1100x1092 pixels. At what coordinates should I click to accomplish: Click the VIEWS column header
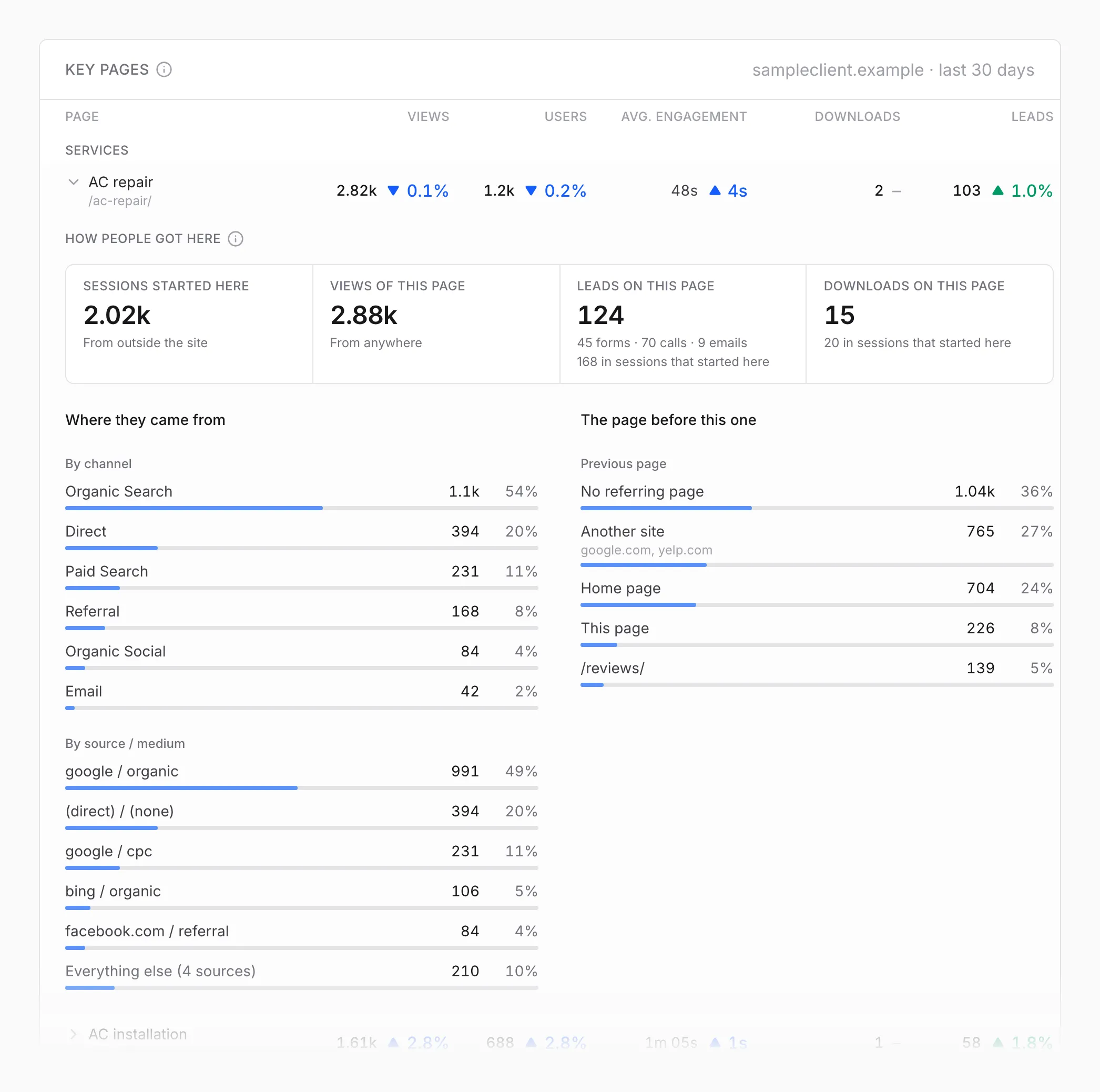(428, 117)
